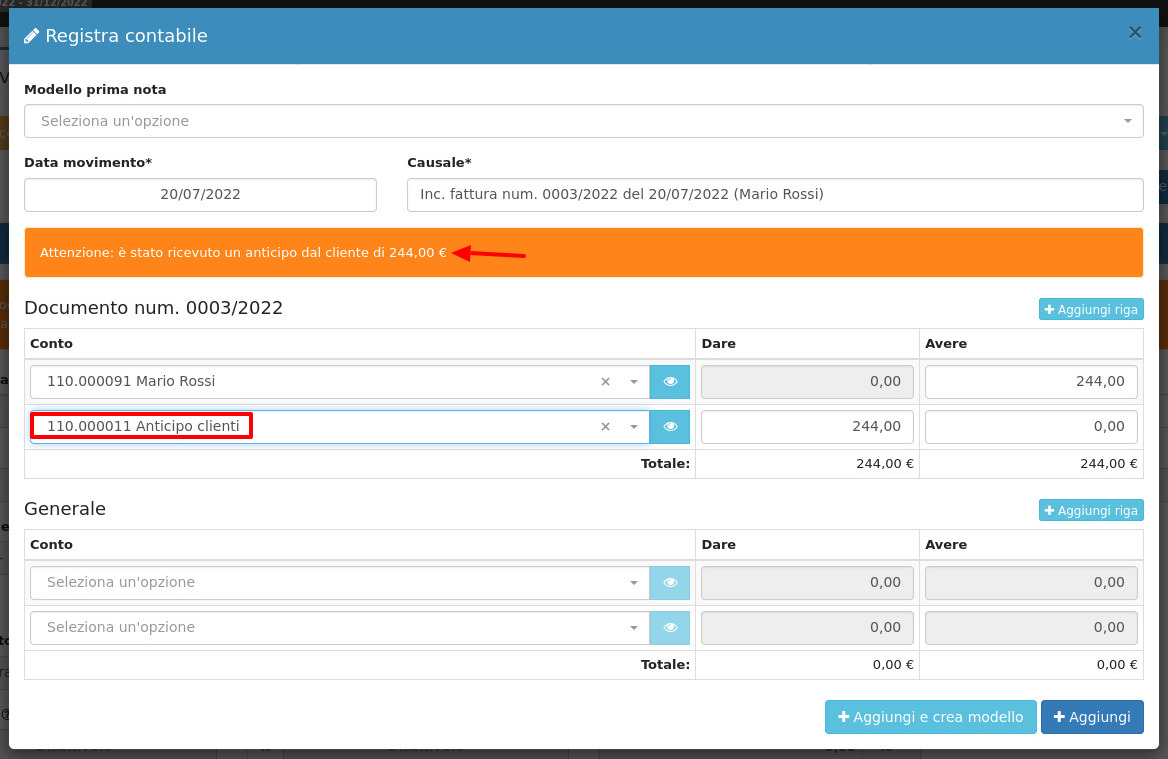Click the eye icon beside Mario Rossi account
Viewport: 1168px width, 759px height.
pyautogui.click(x=670, y=381)
